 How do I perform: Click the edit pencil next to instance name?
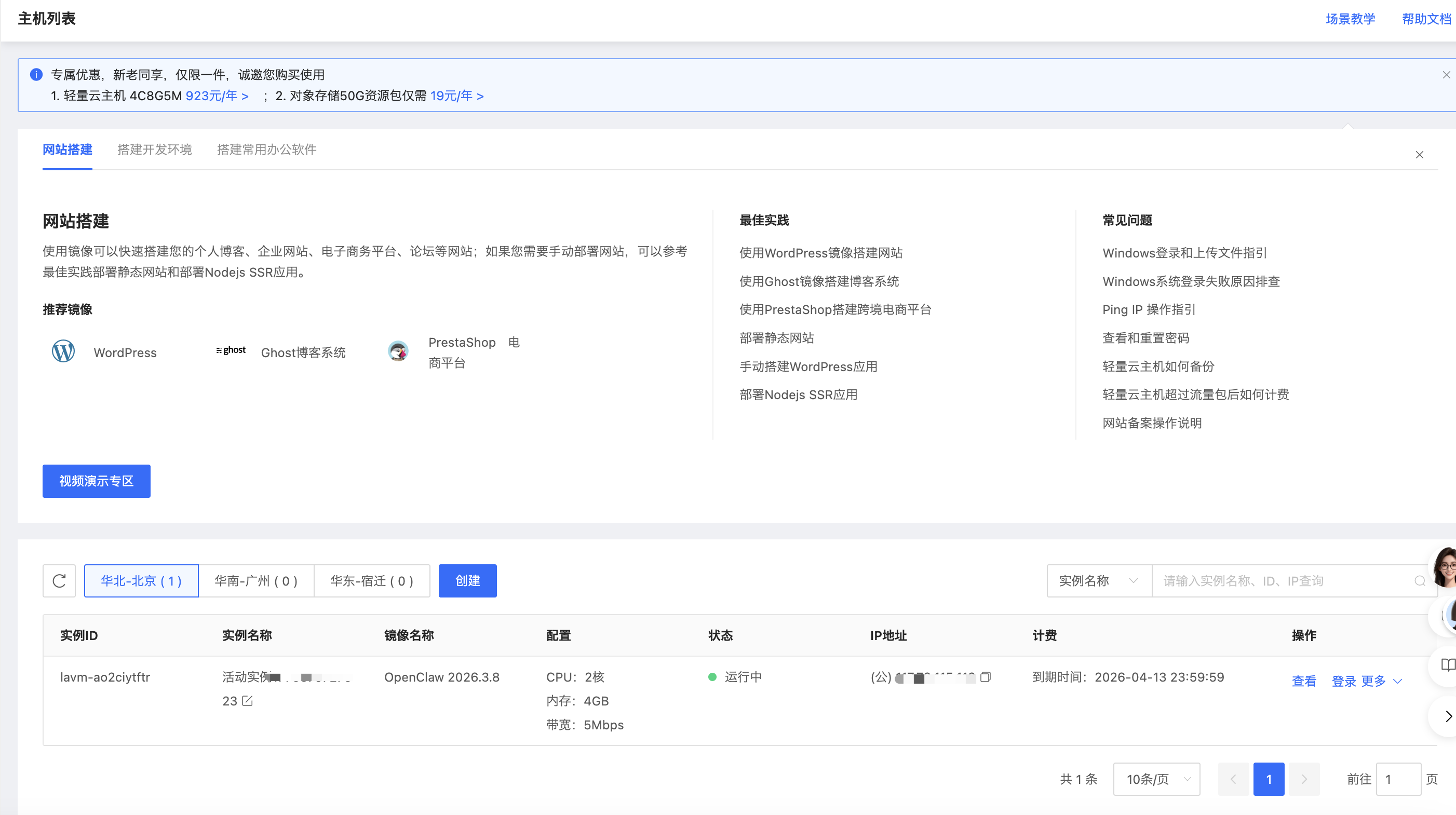(248, 701)
